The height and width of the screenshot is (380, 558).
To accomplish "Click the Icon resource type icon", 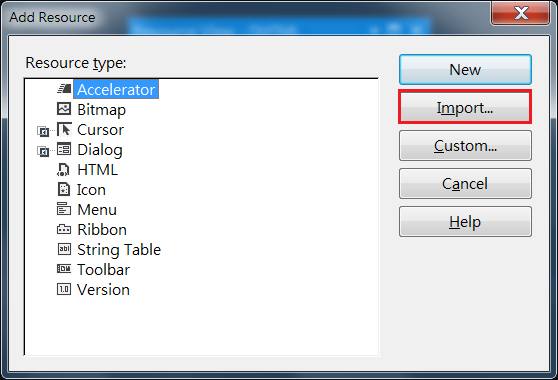I will pyautogui.click(x=64, y=189).
